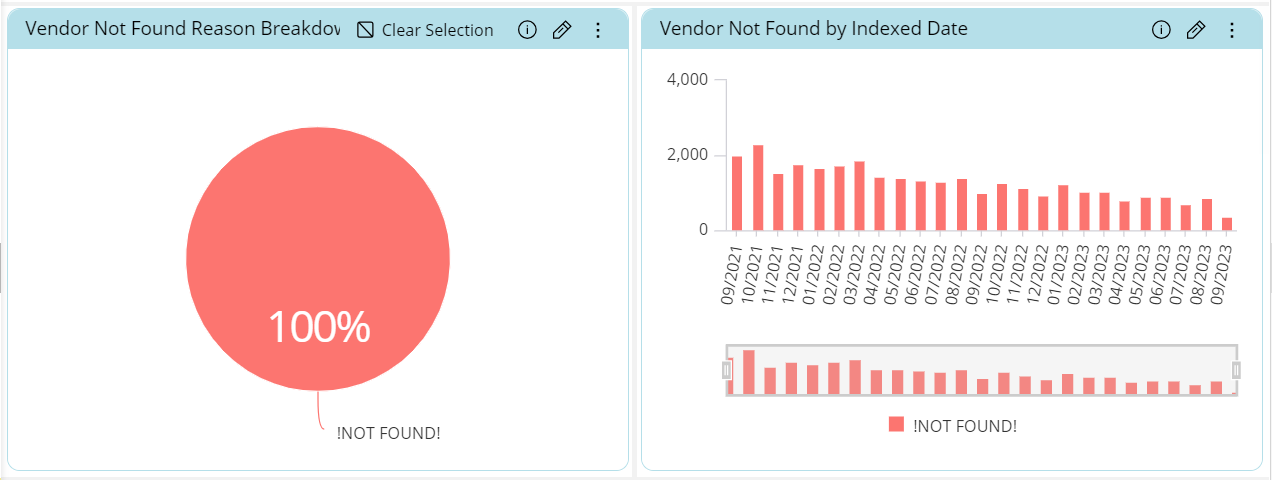
Task: Select the 04/2022 bar
Action: [x=880, y=204]
